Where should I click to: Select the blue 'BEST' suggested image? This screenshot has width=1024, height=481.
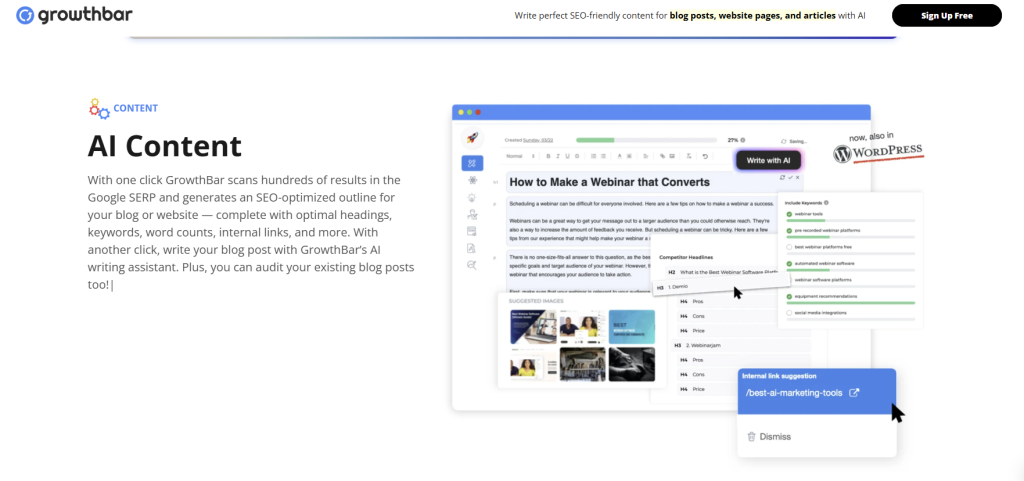632,326
